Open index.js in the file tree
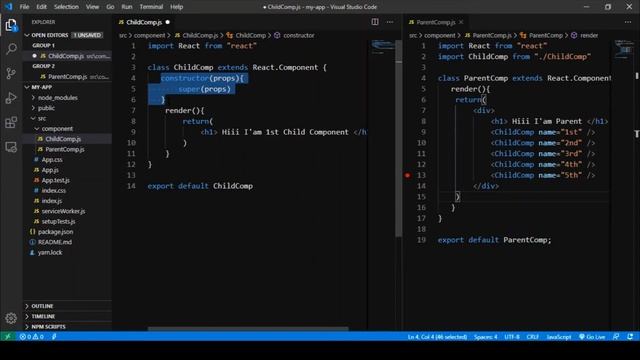 pos(67,201)
